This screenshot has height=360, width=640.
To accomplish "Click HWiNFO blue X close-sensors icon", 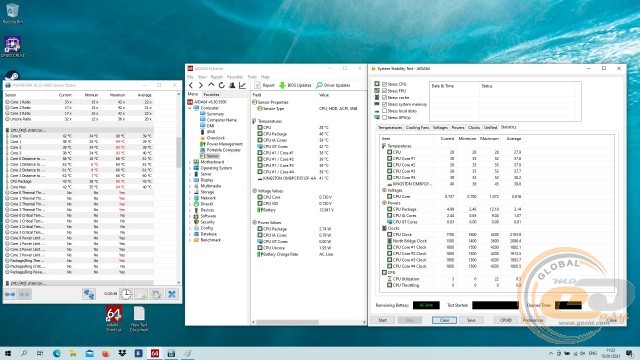I will click(x=172, y=294).
